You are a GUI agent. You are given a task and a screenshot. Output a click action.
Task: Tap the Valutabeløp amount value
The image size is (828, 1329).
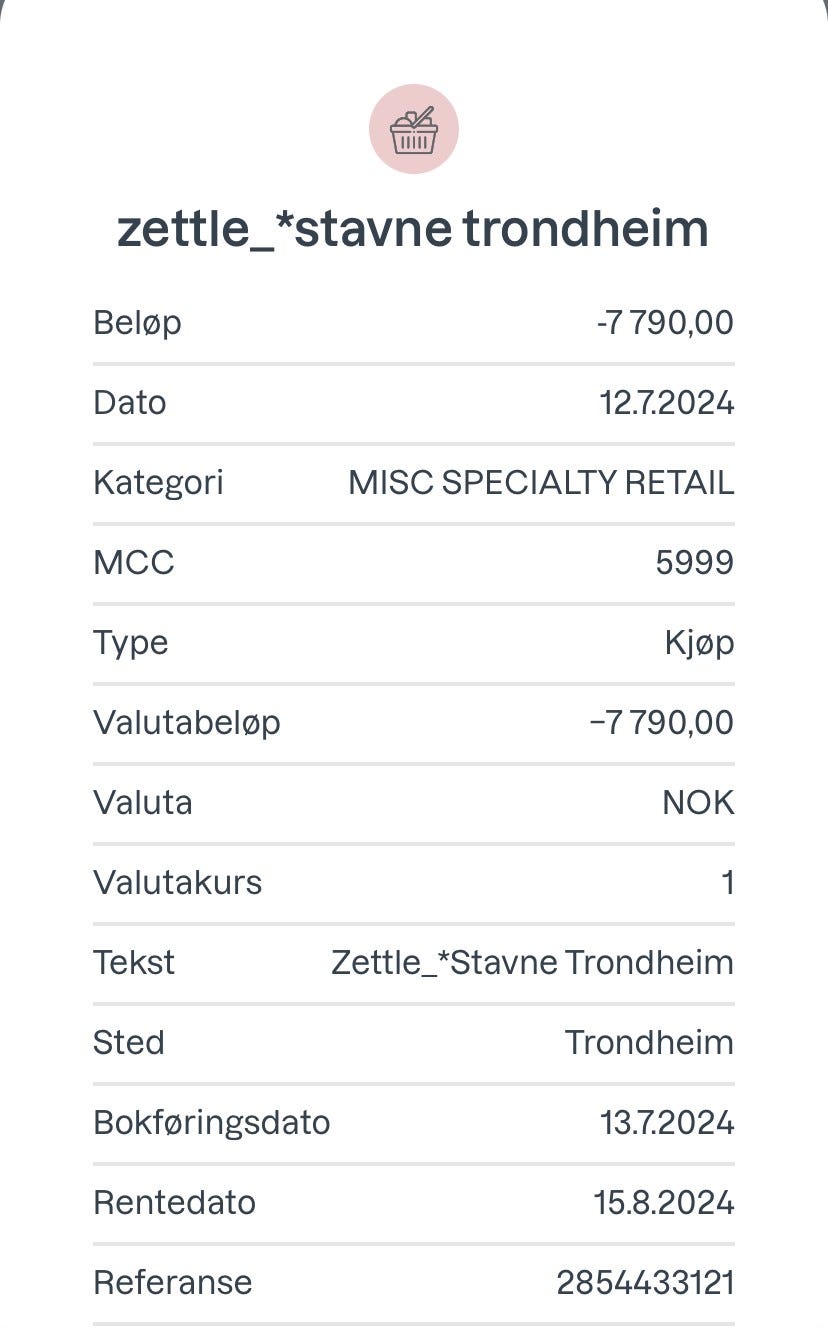[x=661, y=723]
